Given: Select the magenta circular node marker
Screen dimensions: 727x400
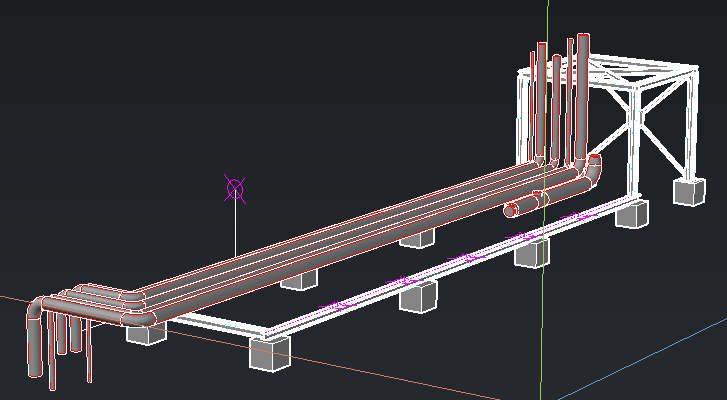Looking at the screenshot, I should [235, 187].
